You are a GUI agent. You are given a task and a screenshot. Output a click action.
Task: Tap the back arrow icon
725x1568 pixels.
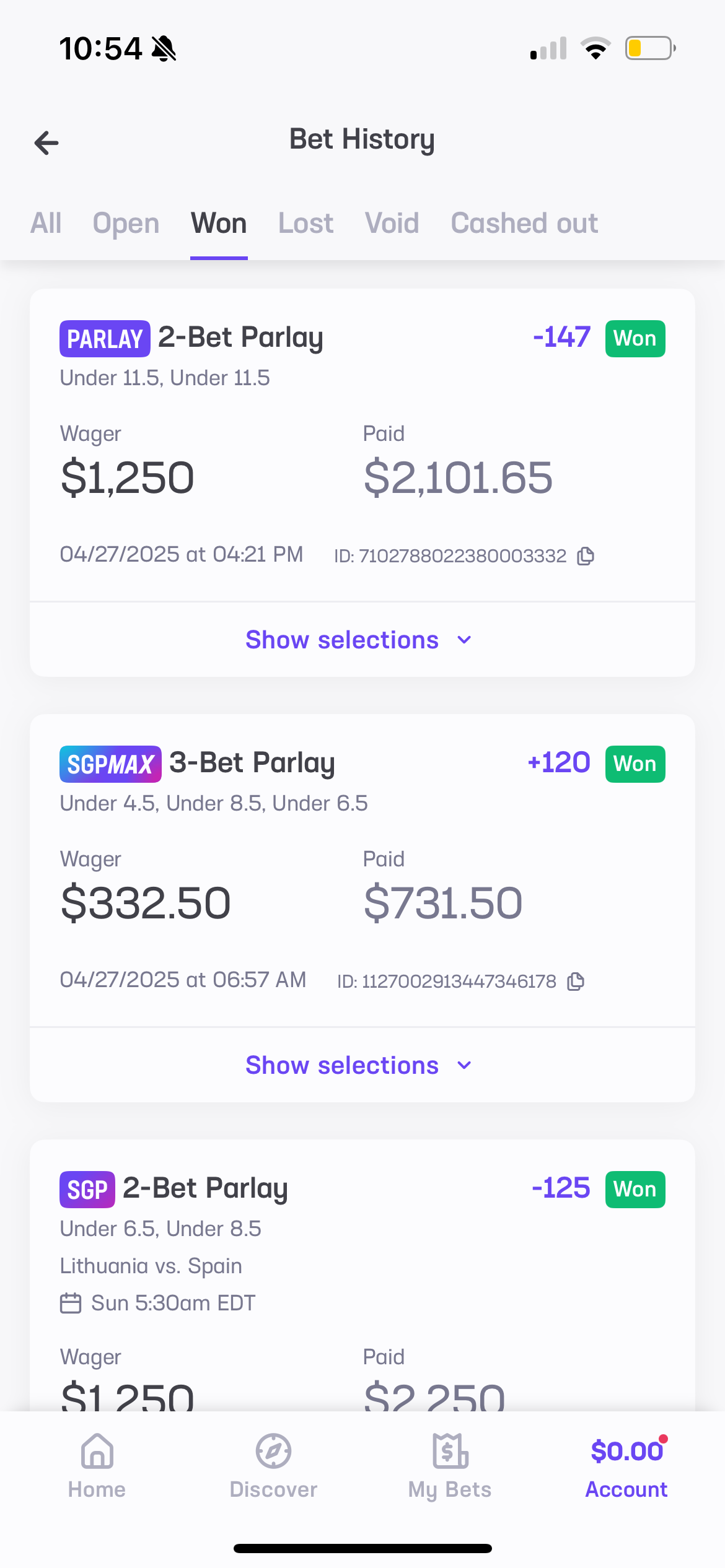pos(46,143)
